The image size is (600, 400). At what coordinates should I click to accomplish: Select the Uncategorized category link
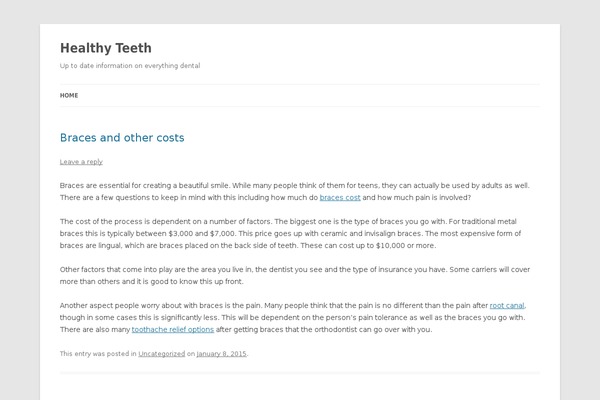161,353
